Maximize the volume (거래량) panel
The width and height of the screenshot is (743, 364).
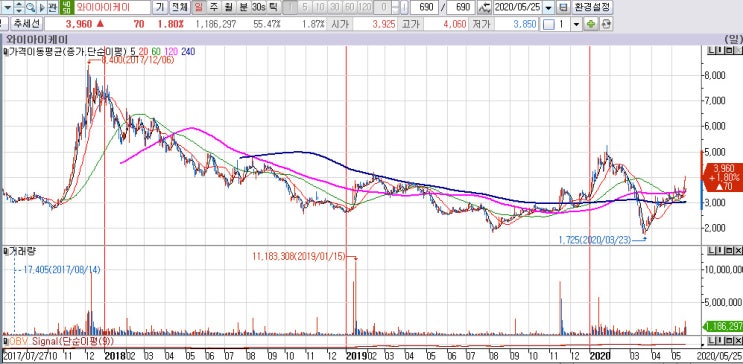point(729,250)
